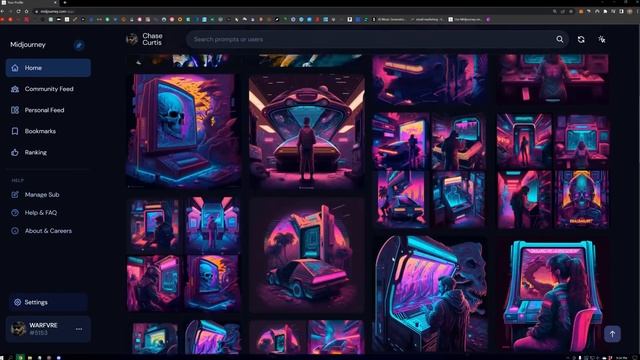Open the three-dot menu beside WARFVRE
This screenshot has width=640, height=360.
(x=79, y=329)
